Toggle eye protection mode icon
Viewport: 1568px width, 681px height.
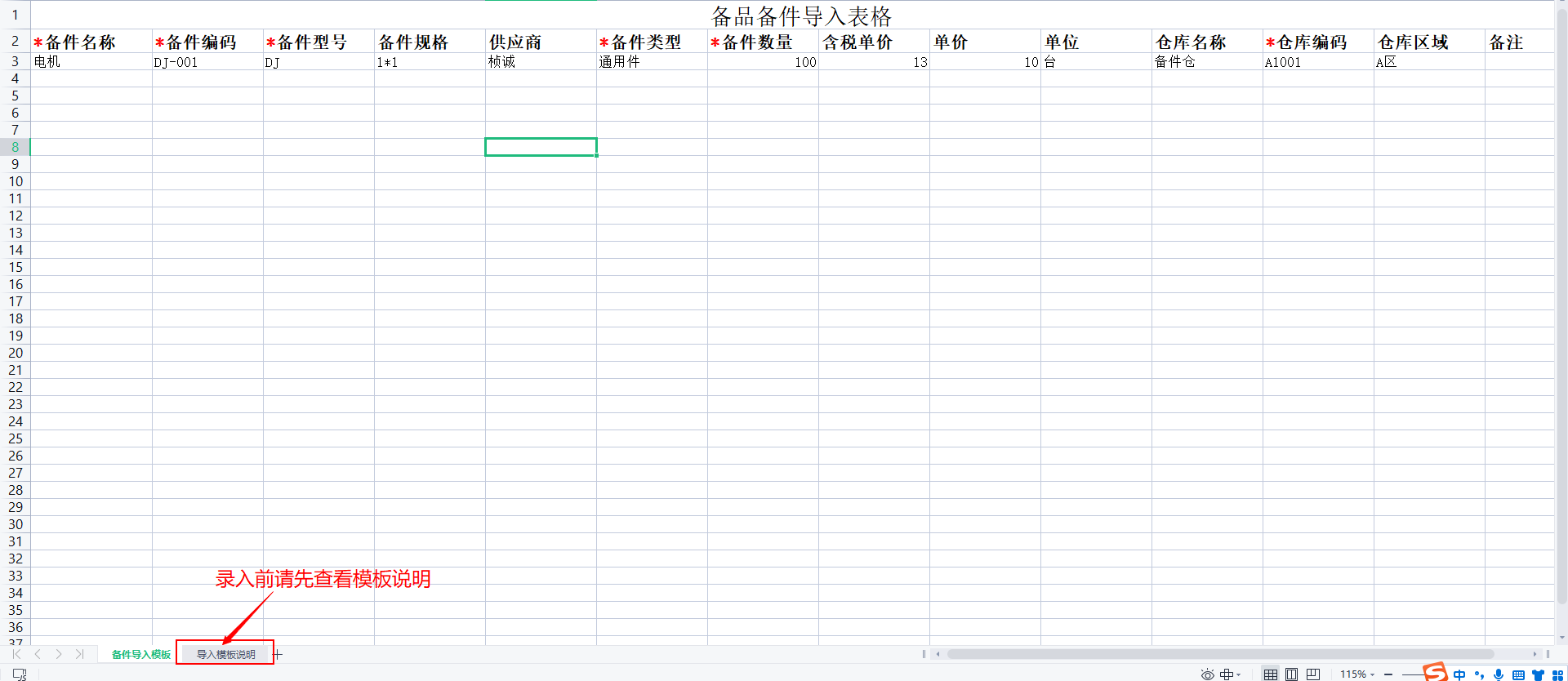pos(1207,674)
